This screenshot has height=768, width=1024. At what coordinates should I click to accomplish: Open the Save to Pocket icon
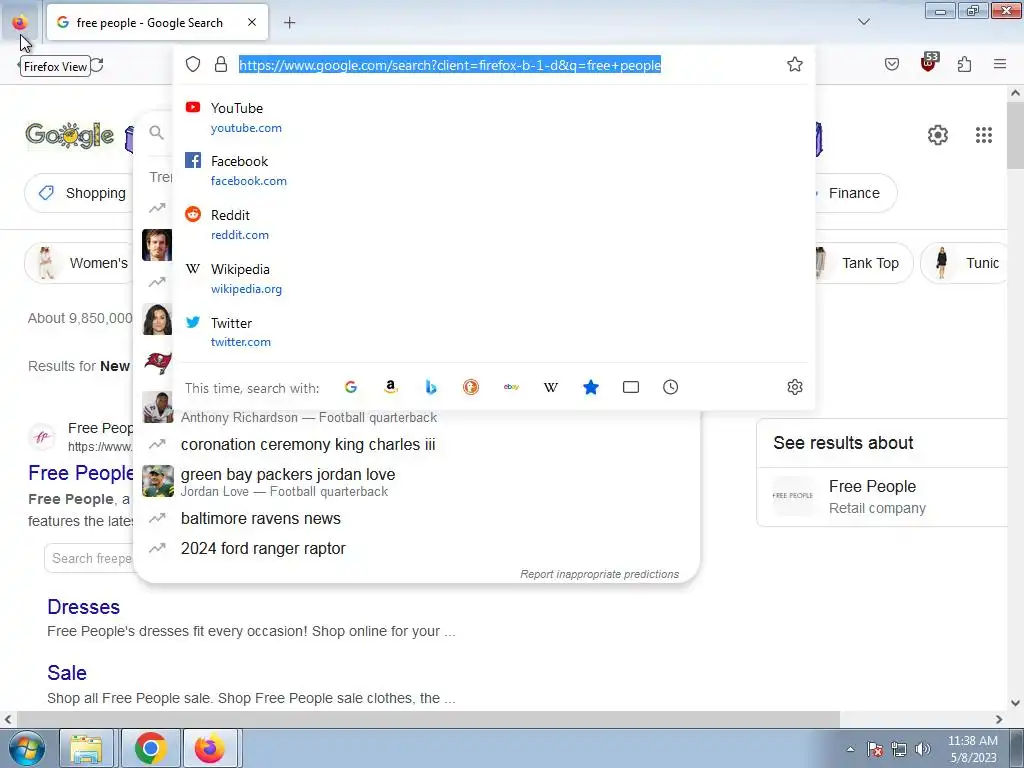point(891,64)
